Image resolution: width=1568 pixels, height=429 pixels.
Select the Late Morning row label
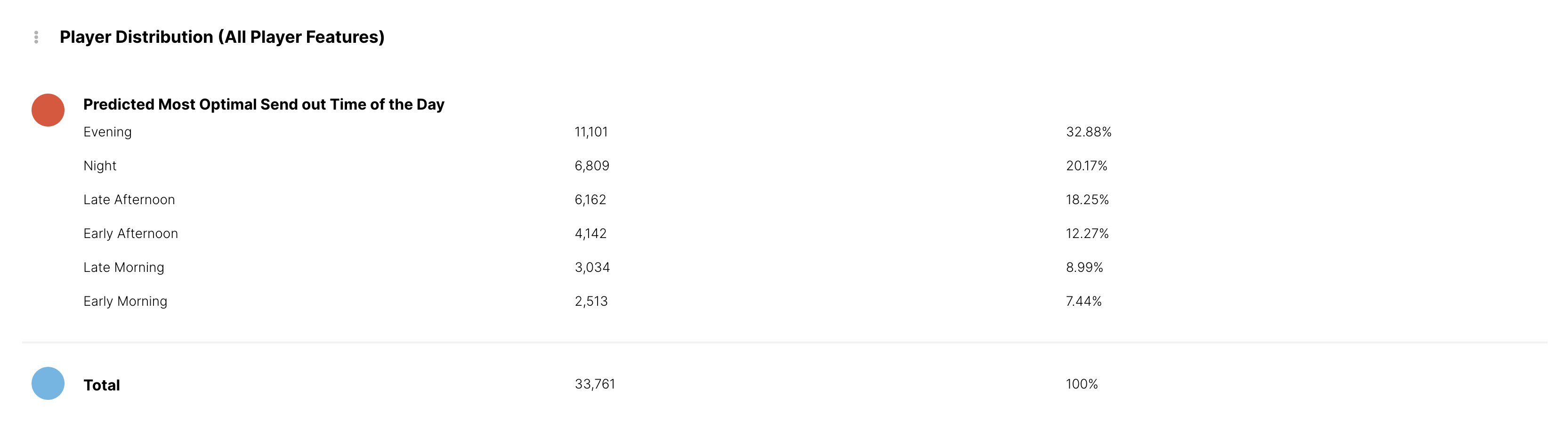click(124, 268)
